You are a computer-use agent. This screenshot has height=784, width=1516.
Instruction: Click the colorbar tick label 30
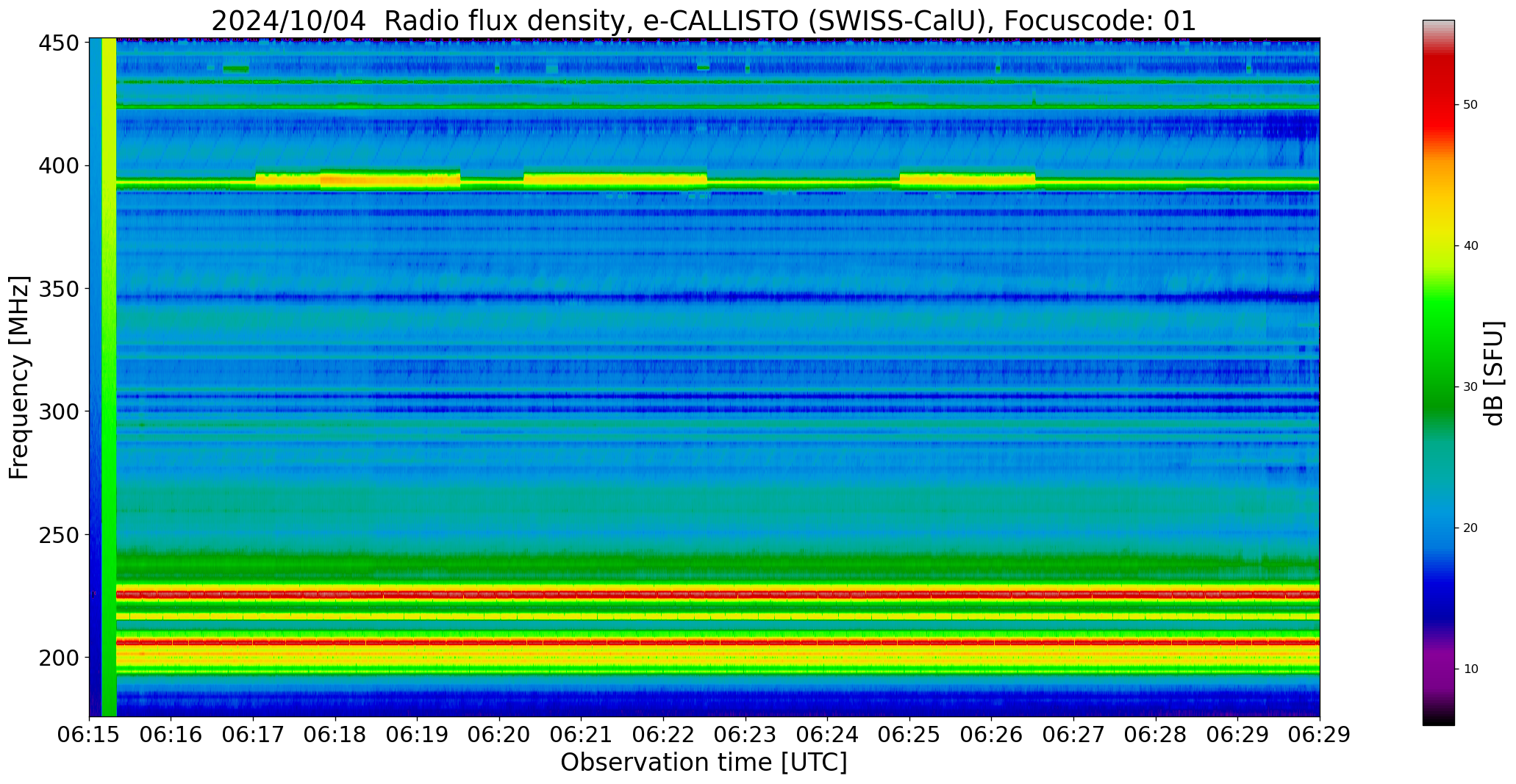[x=1470, y=387]
